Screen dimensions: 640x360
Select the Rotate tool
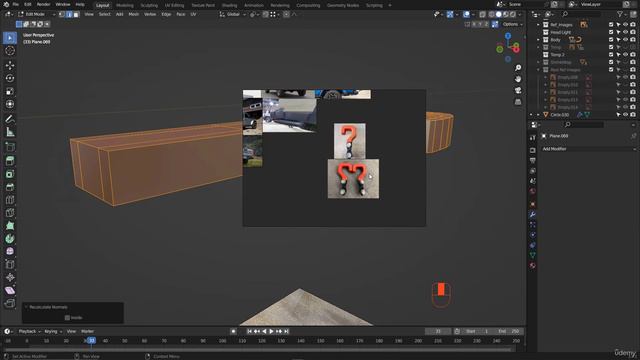(10, 78)
